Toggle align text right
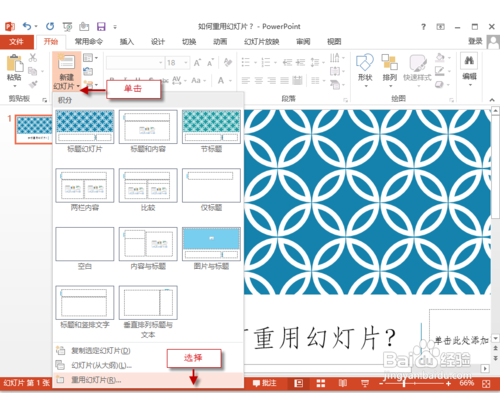Viewport: 500px width, 393px height. pyautogui.click(x=272, y=80)
